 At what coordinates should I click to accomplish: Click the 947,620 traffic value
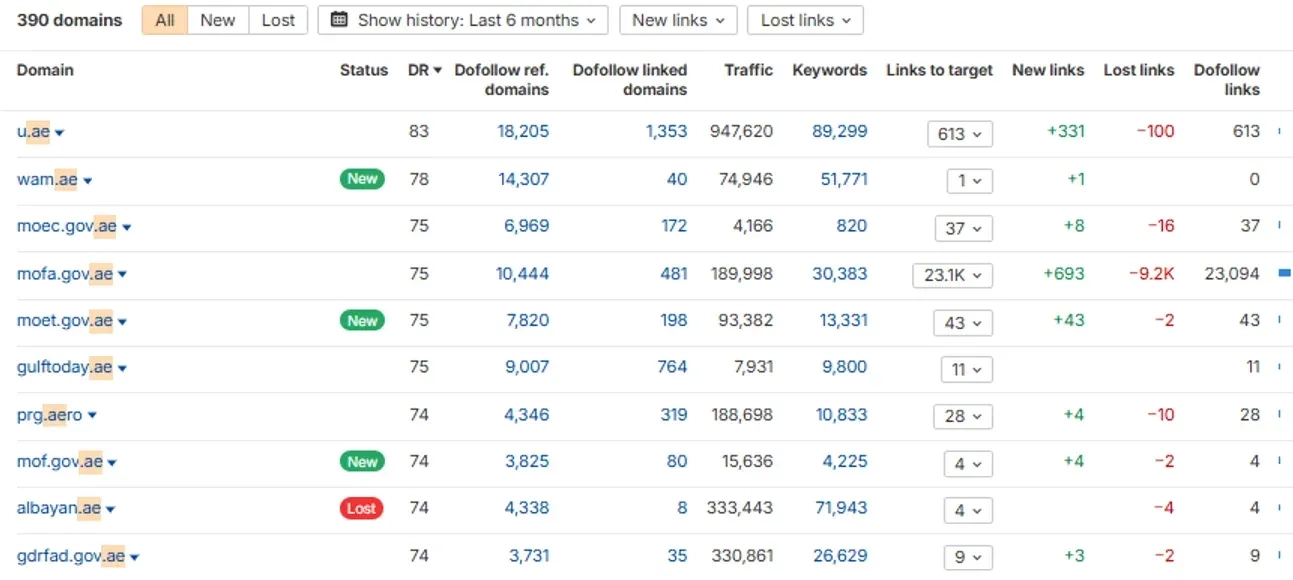tap(741, 132)
